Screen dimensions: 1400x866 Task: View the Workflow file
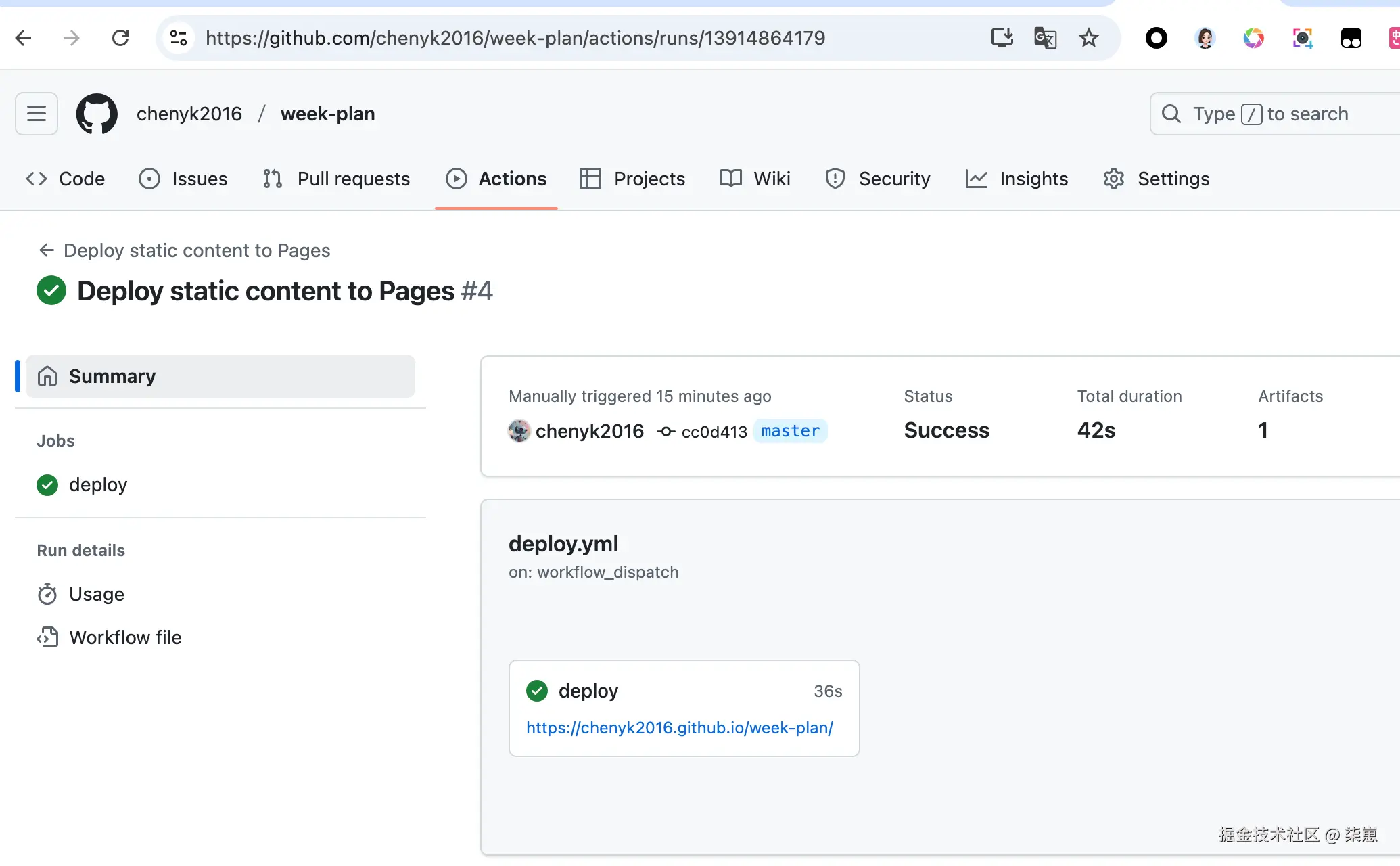click(124, 637)
